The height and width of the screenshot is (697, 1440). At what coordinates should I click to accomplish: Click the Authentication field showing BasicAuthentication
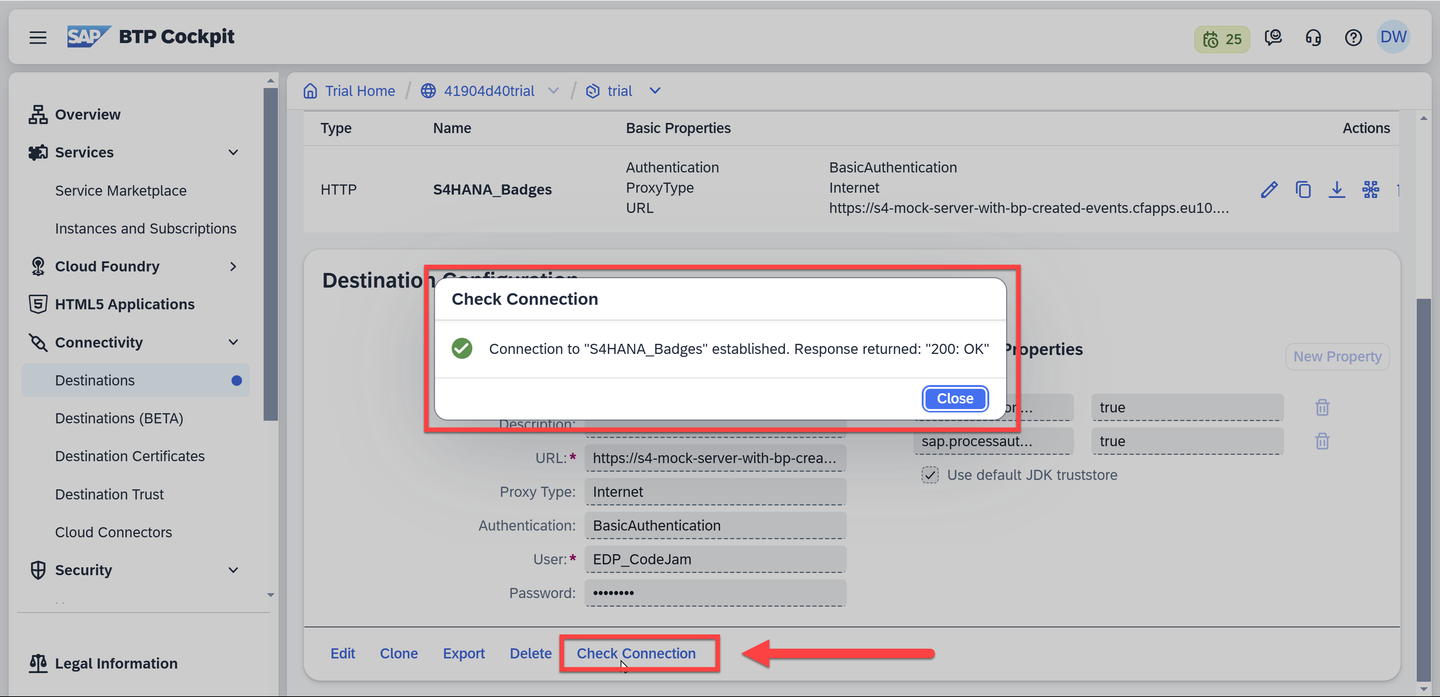716,525
